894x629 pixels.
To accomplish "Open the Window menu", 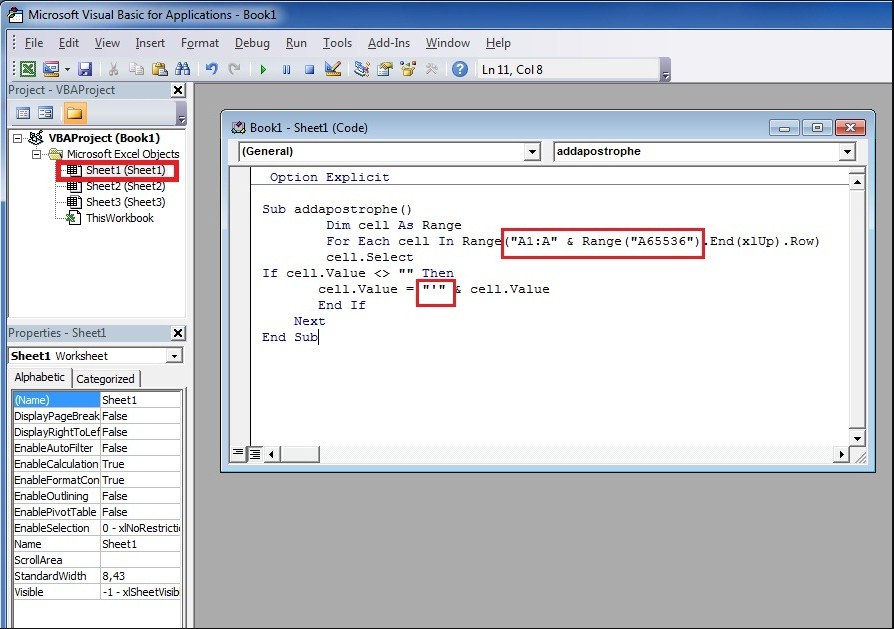I will click(x=448, y=43).
